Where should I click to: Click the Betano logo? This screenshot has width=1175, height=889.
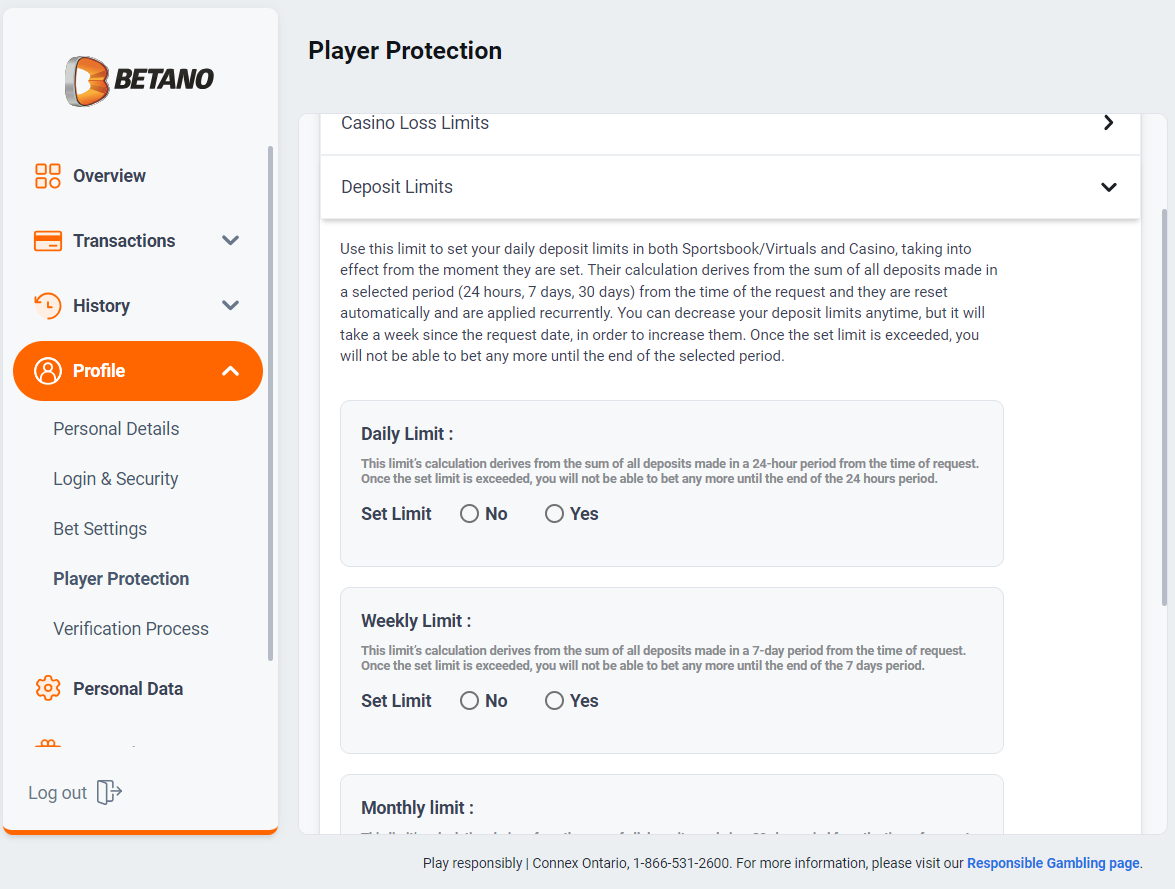pos(139,80)
